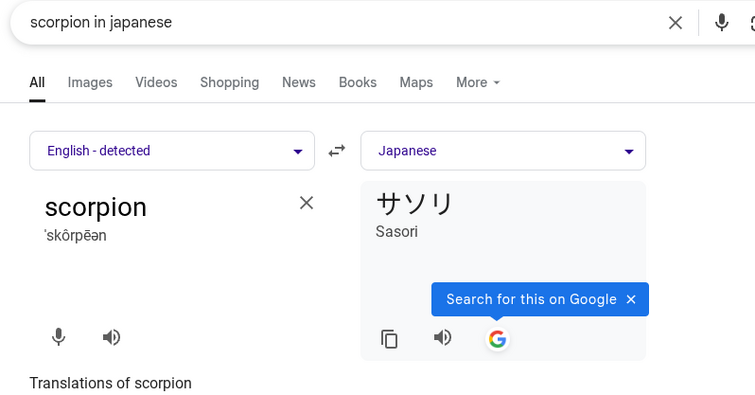This screenshot has height=395, width=755.
Task: Start voice search with microphone icon
Action: [721, 23]
